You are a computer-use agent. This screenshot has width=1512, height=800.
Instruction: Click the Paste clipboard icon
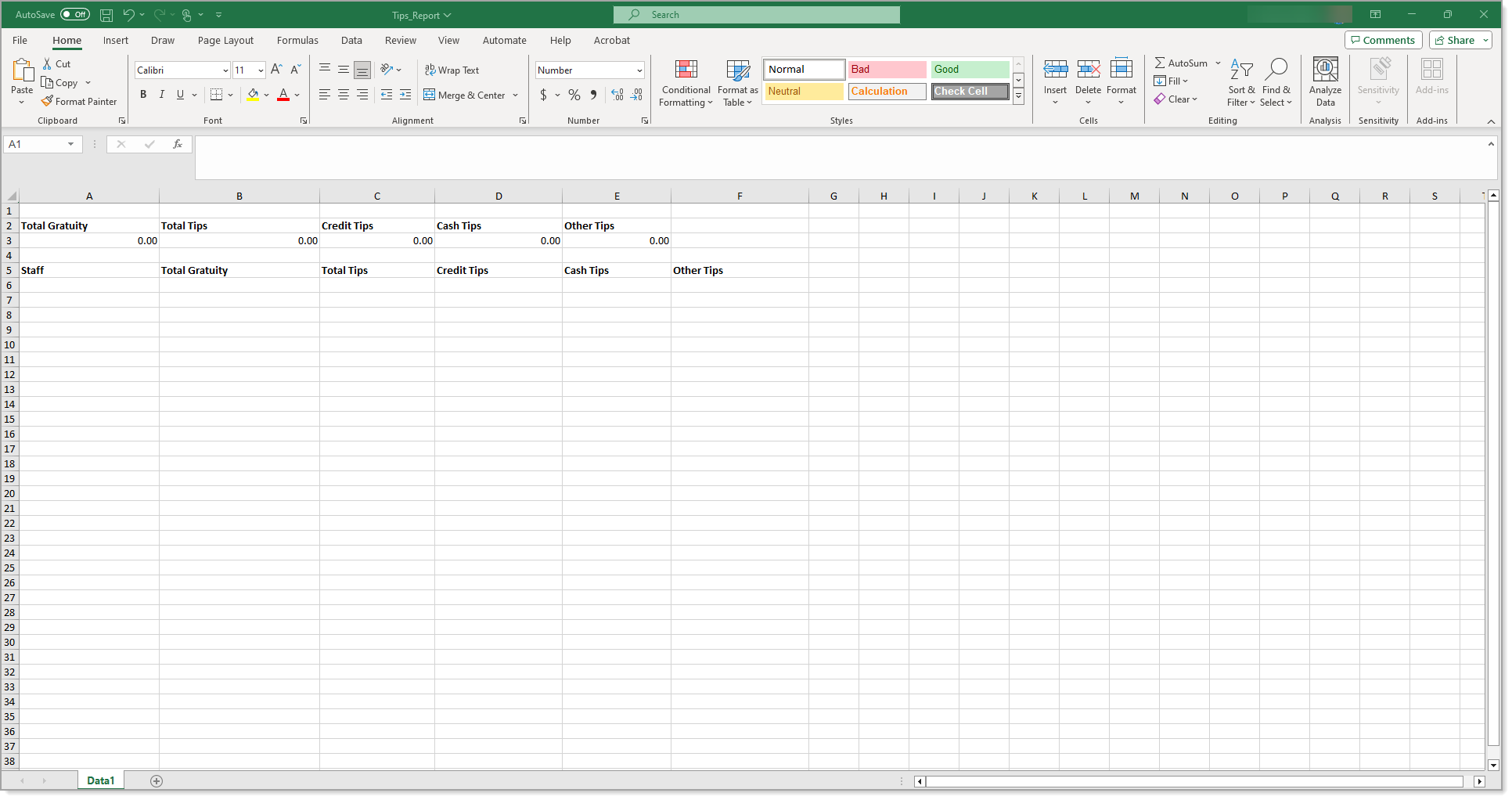23,70
